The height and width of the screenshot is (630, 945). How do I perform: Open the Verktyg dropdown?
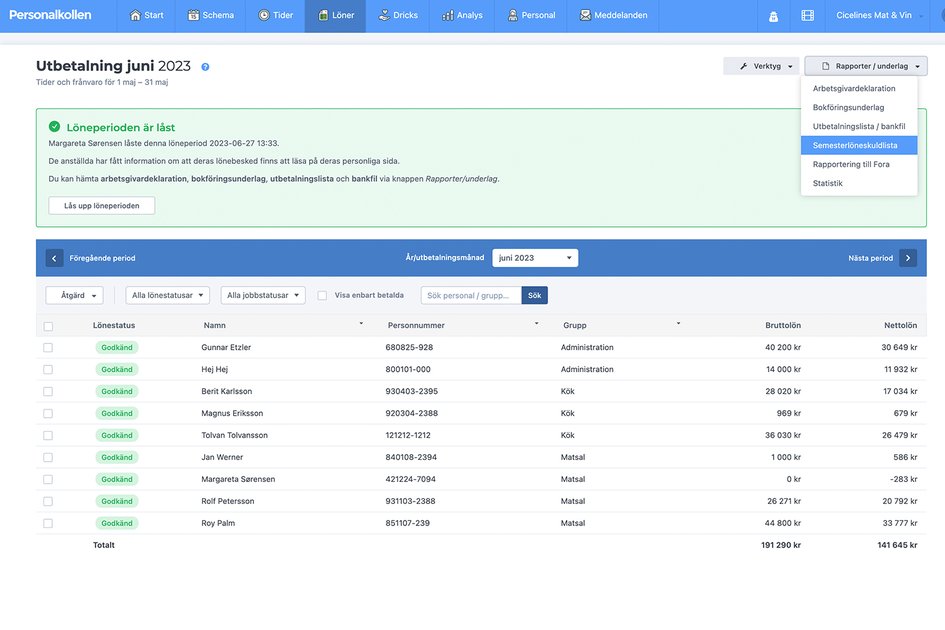761,66
